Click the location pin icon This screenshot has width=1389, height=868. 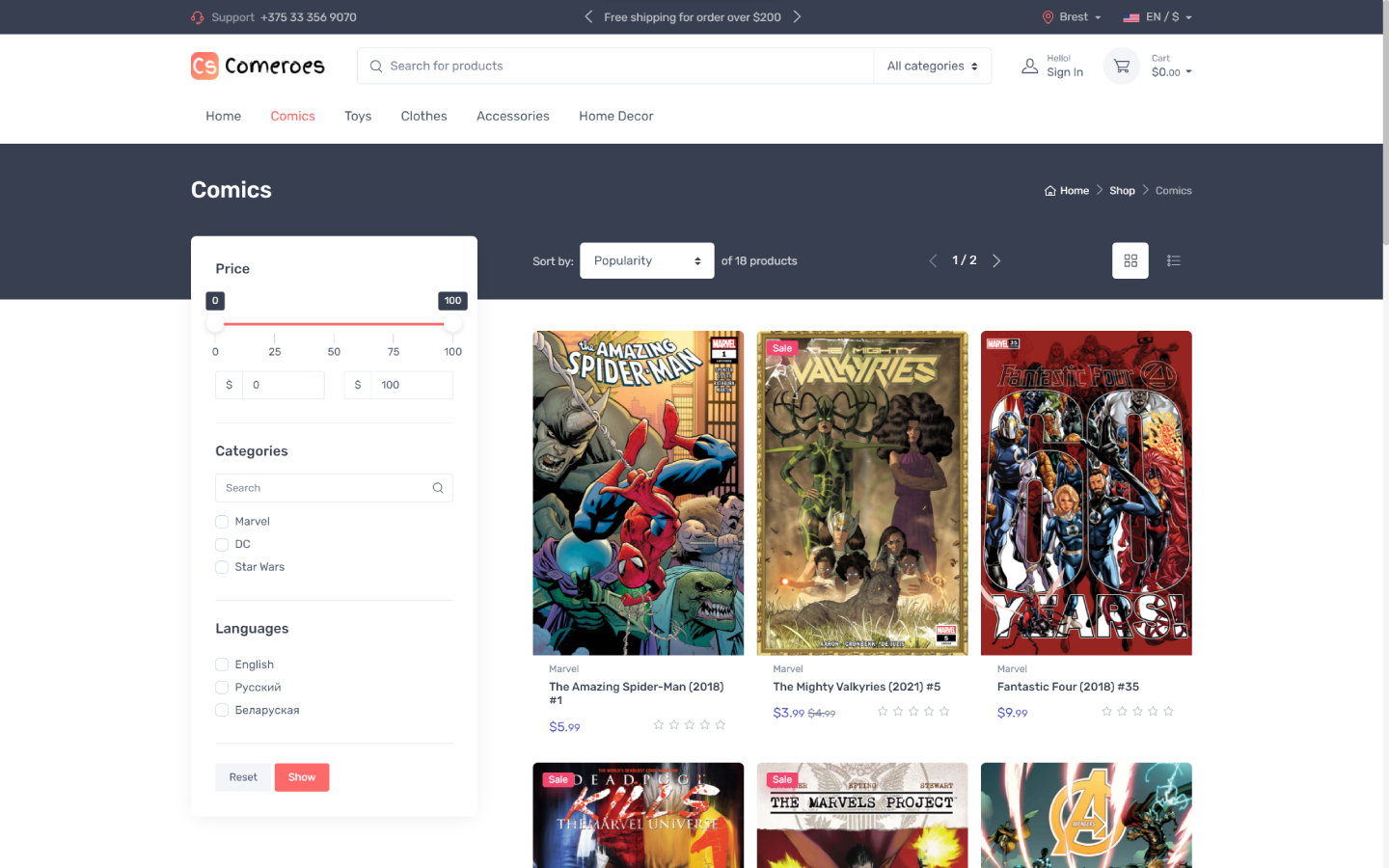pos(1048,17)
